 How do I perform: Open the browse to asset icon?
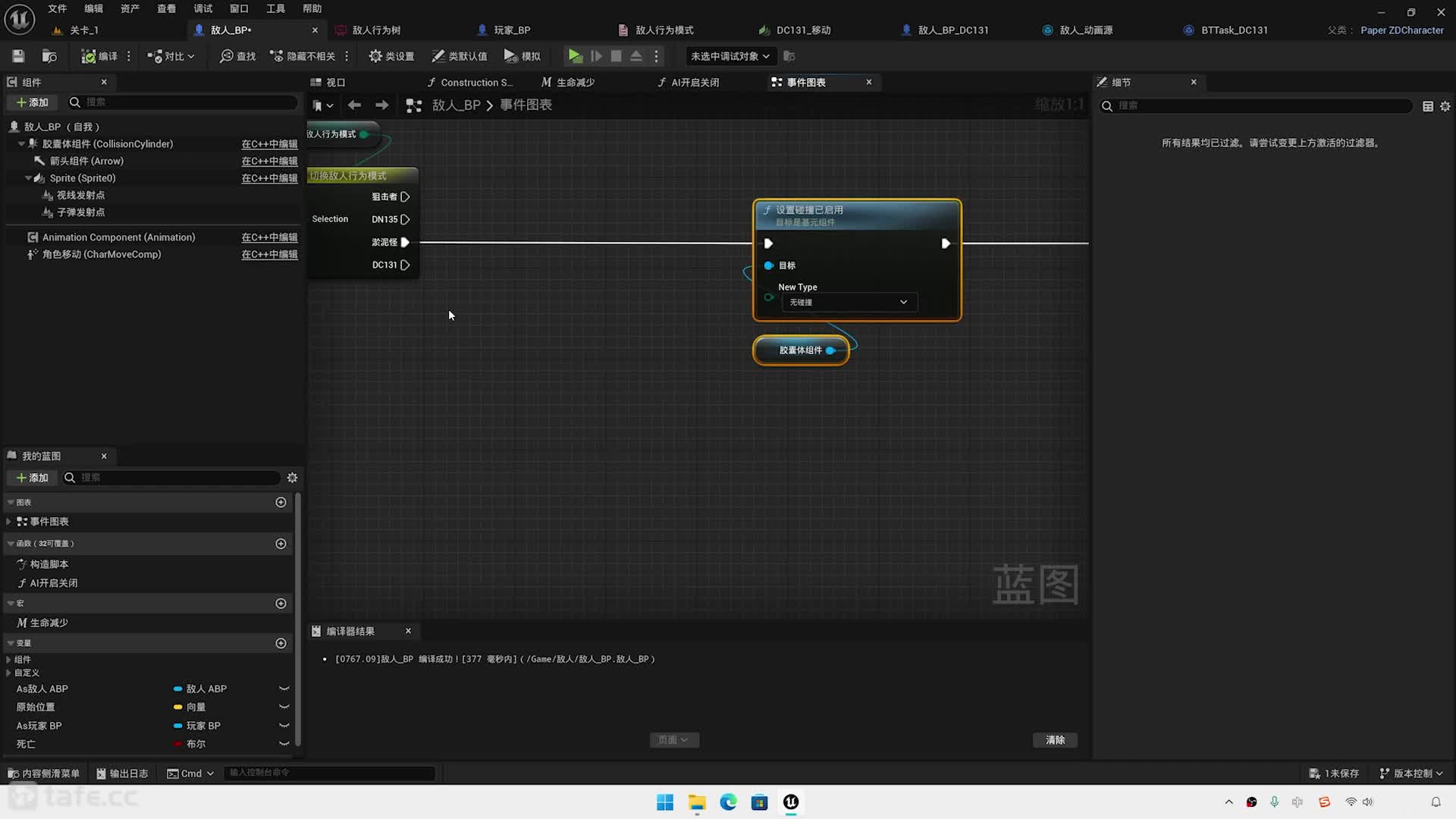point(49,56)
